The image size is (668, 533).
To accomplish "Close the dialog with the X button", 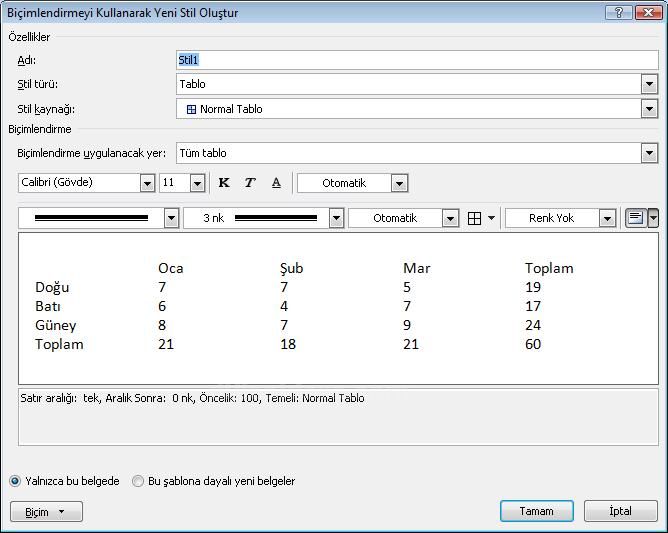I will [648, 12].
